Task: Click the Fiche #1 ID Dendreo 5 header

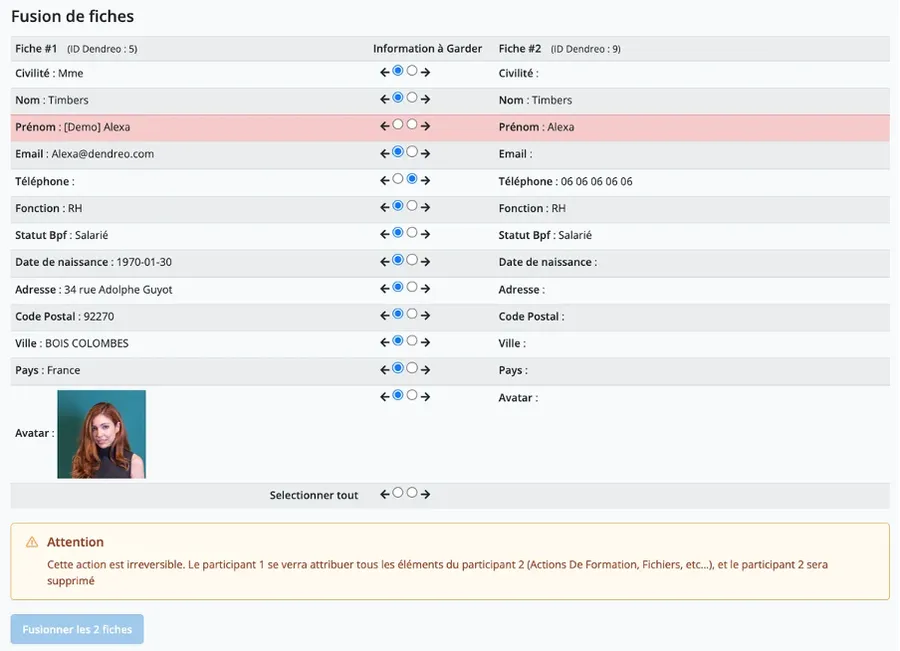Action: (76, 49)
